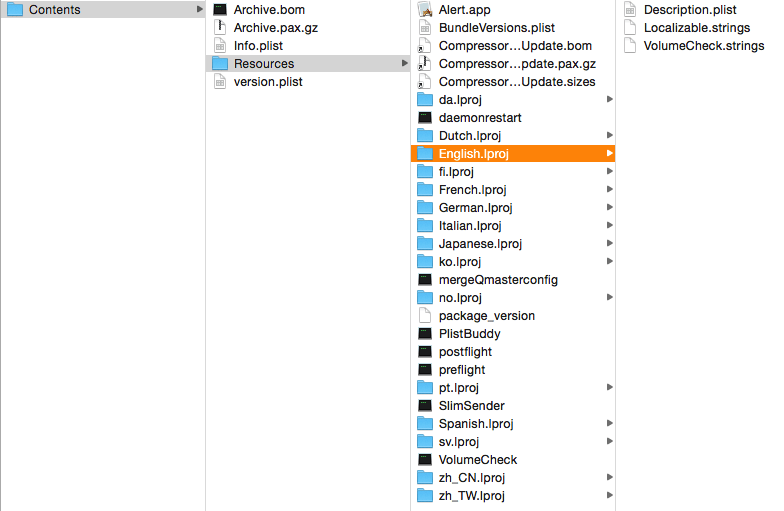Click the PlistBuddy executable icon

coord(425,334)
